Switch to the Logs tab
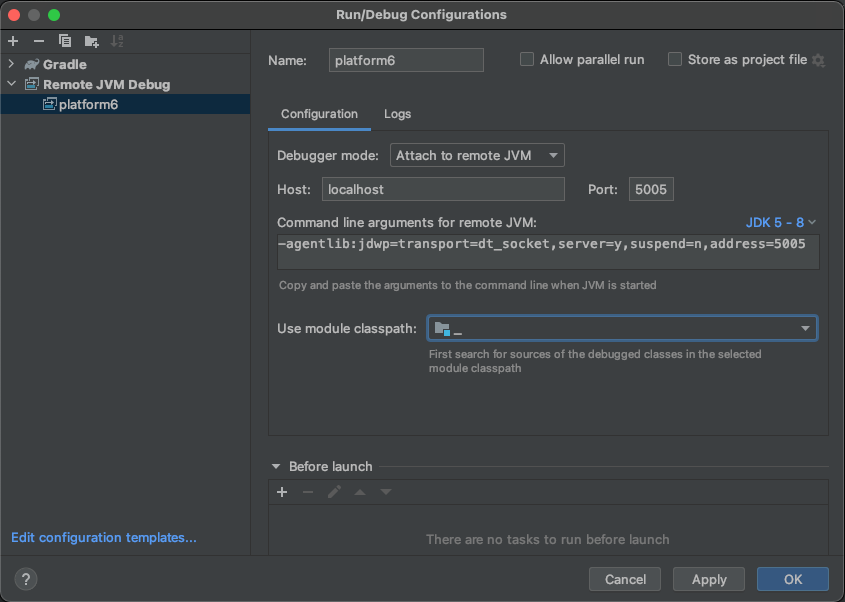 397,114
